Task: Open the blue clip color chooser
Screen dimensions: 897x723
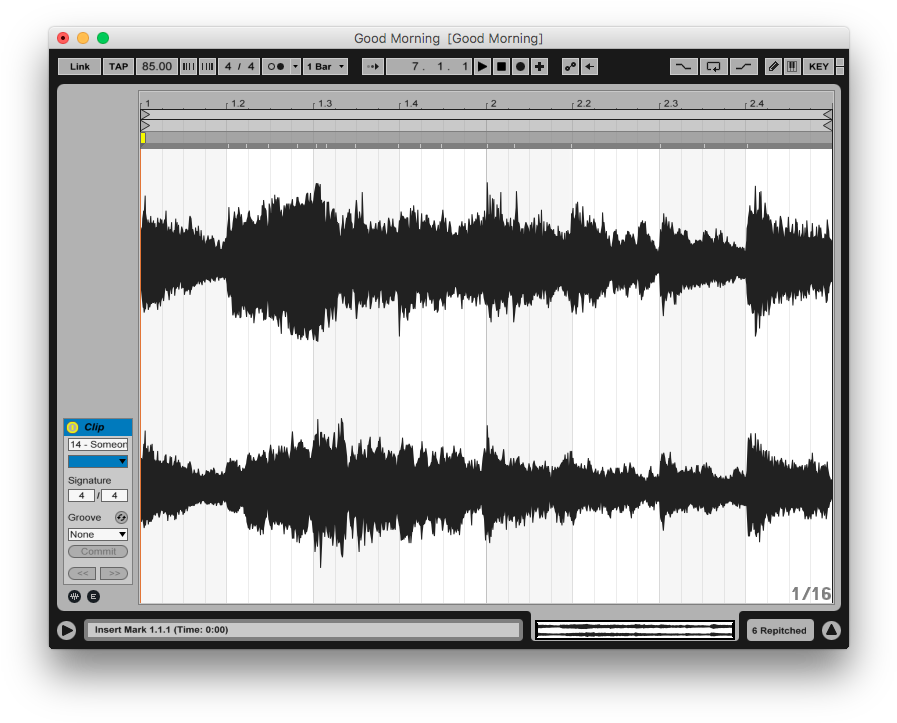Action: click(x=98, y=461)
